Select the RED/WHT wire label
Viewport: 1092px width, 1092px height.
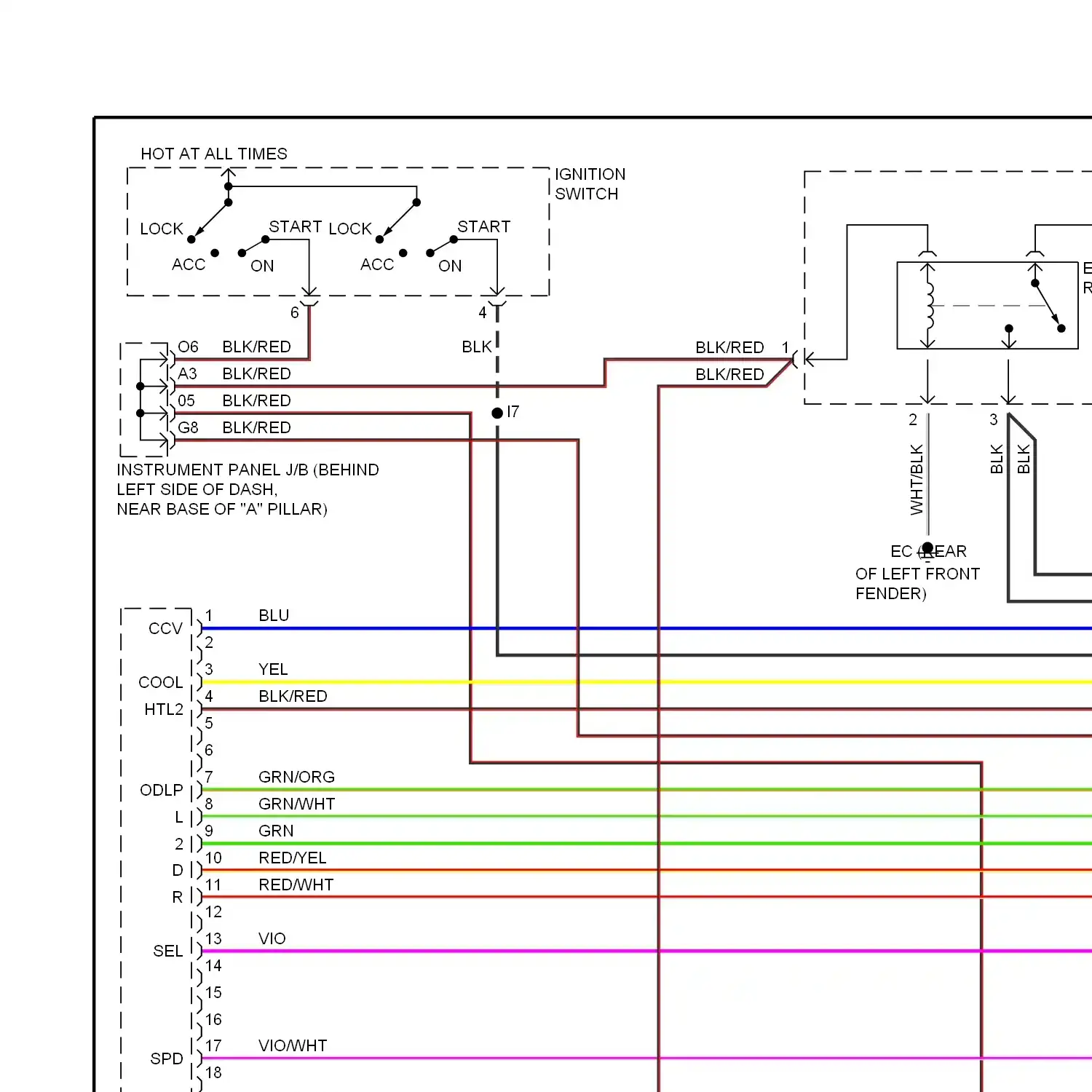(296, 885)
